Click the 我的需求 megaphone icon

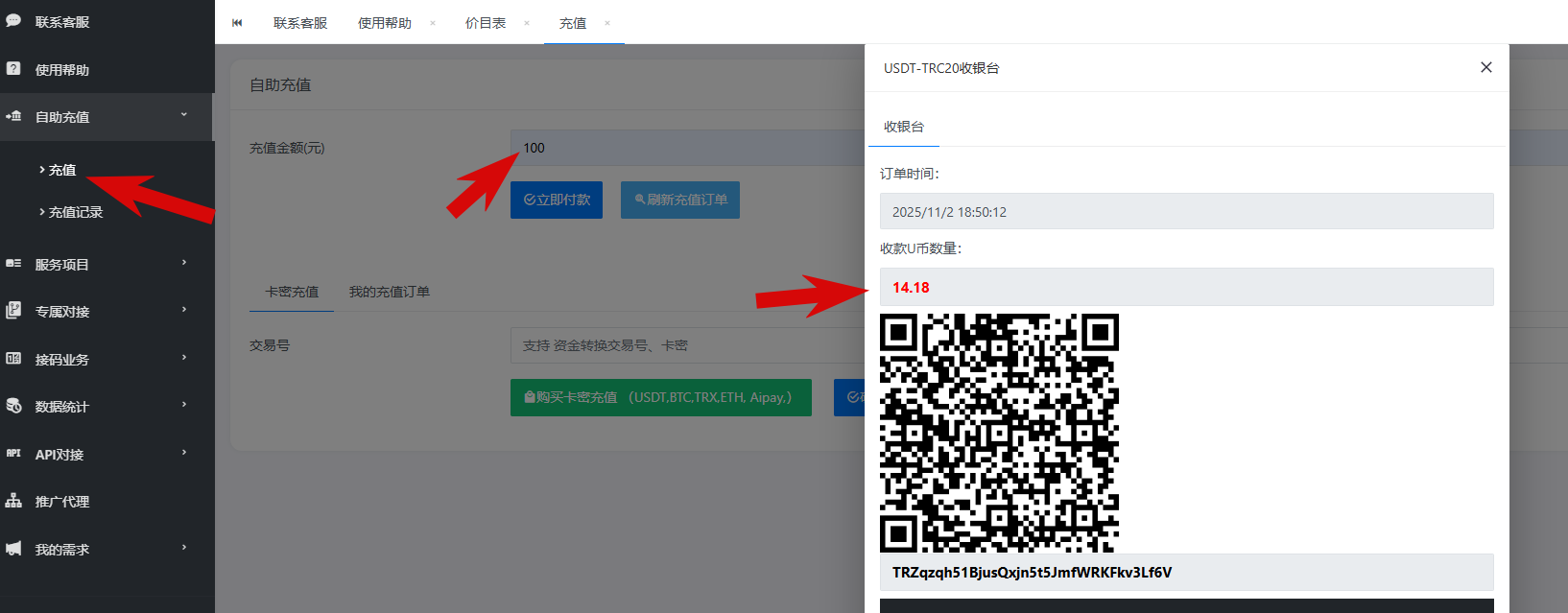pyautogui.click(x=13, y=549)
